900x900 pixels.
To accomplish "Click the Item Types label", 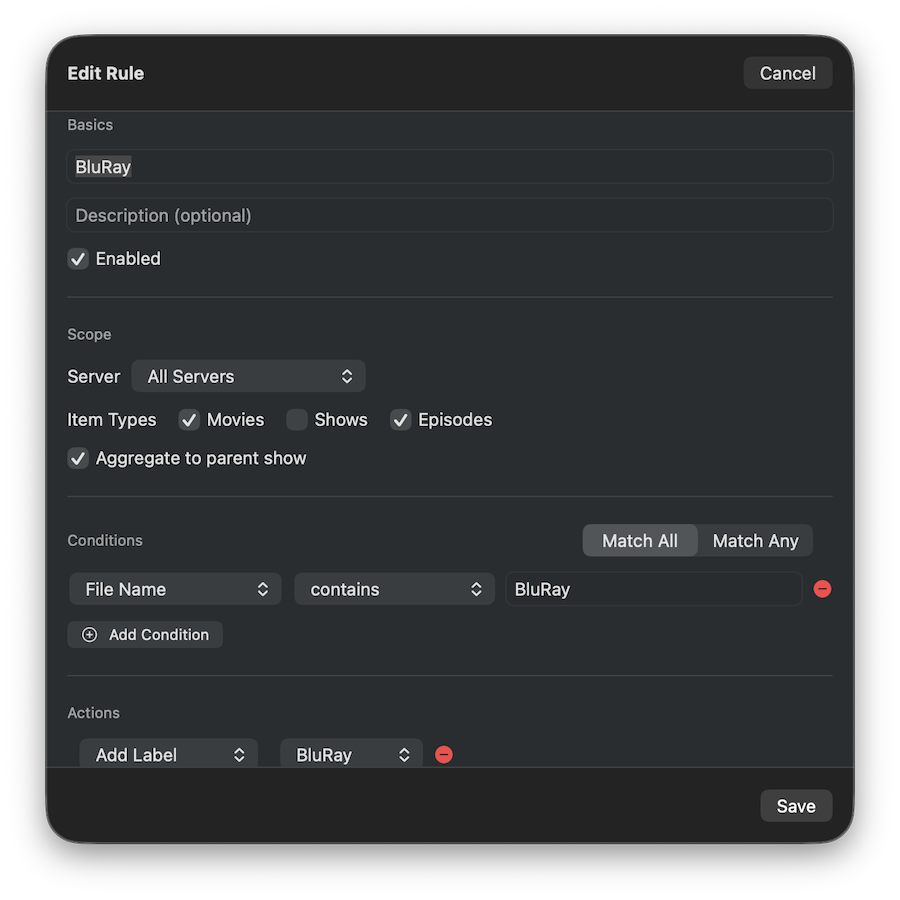I will coord(112,420).
